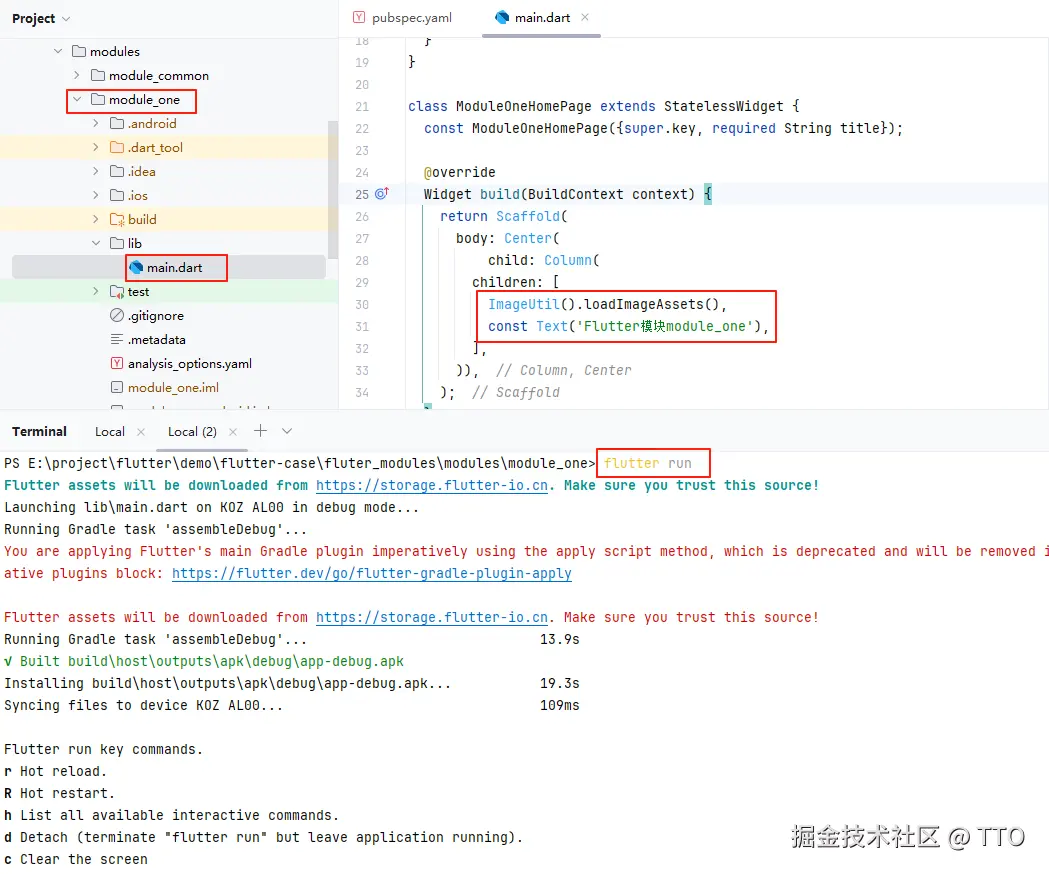Expand the .idea folder
This screenshot has width=1049, height=874.
pos(96,171)
